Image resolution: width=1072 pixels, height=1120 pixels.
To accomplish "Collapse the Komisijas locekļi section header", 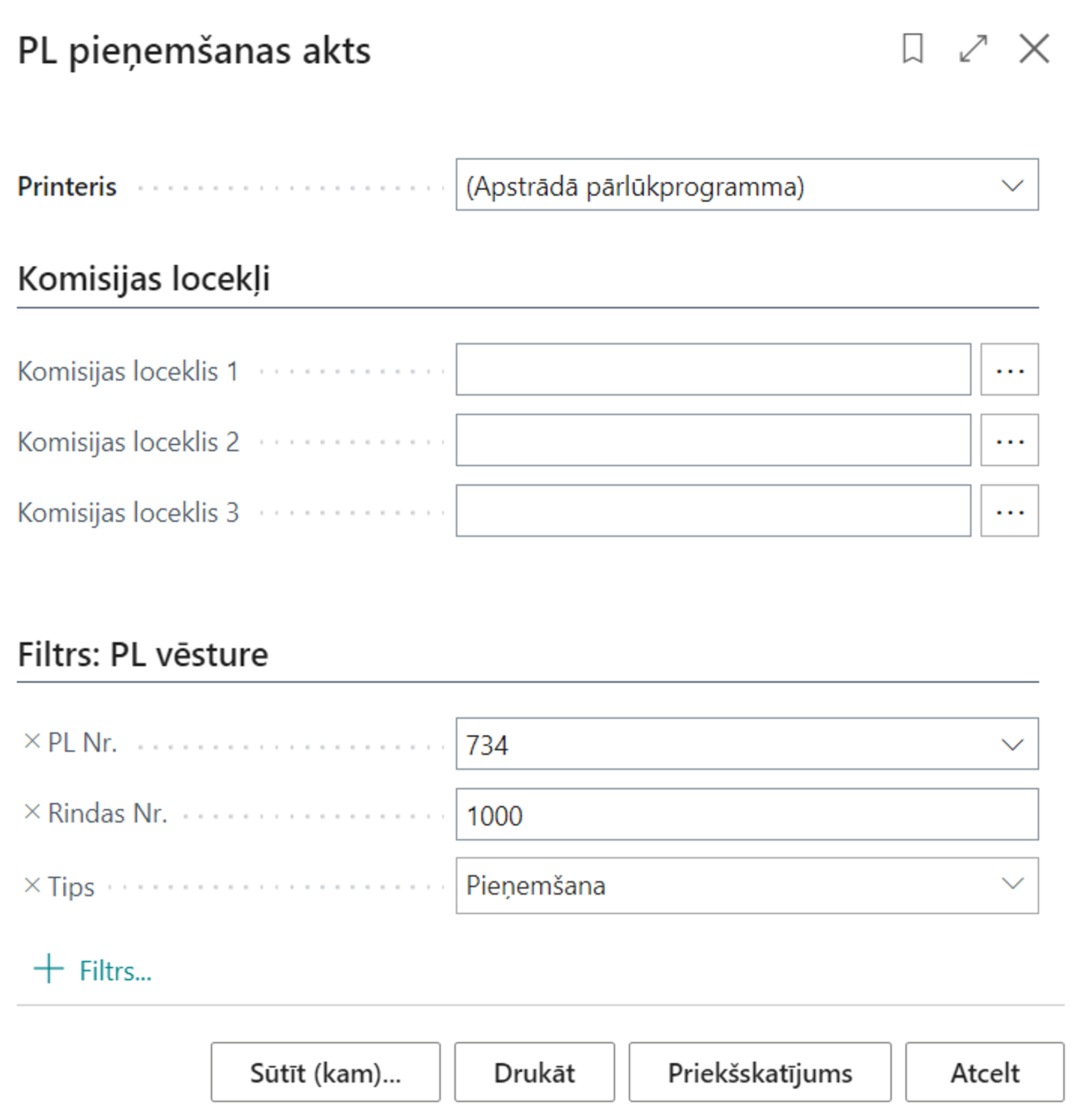I will pyautogui.click(x=144, y=279).
